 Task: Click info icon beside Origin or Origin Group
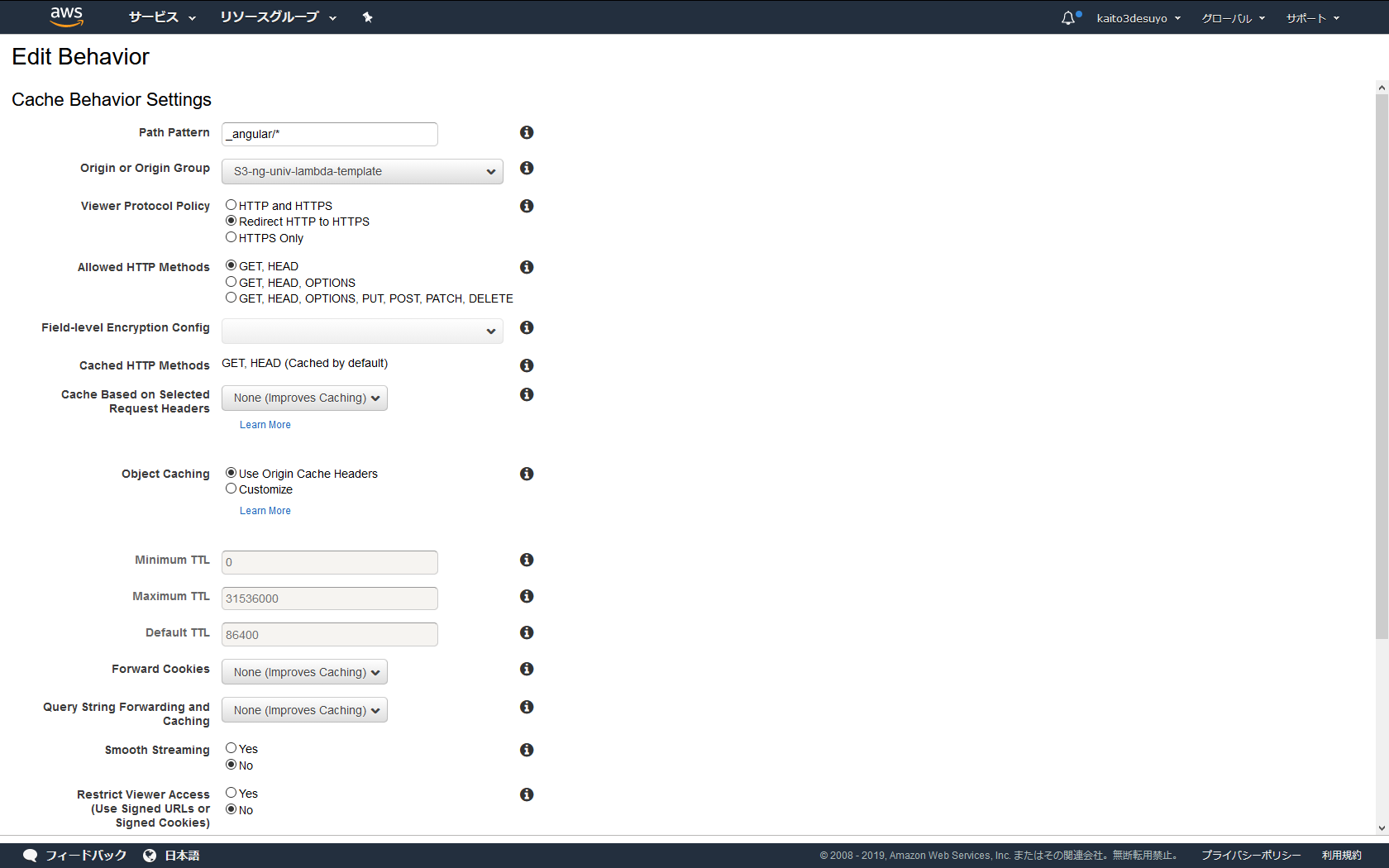(527, 168)
